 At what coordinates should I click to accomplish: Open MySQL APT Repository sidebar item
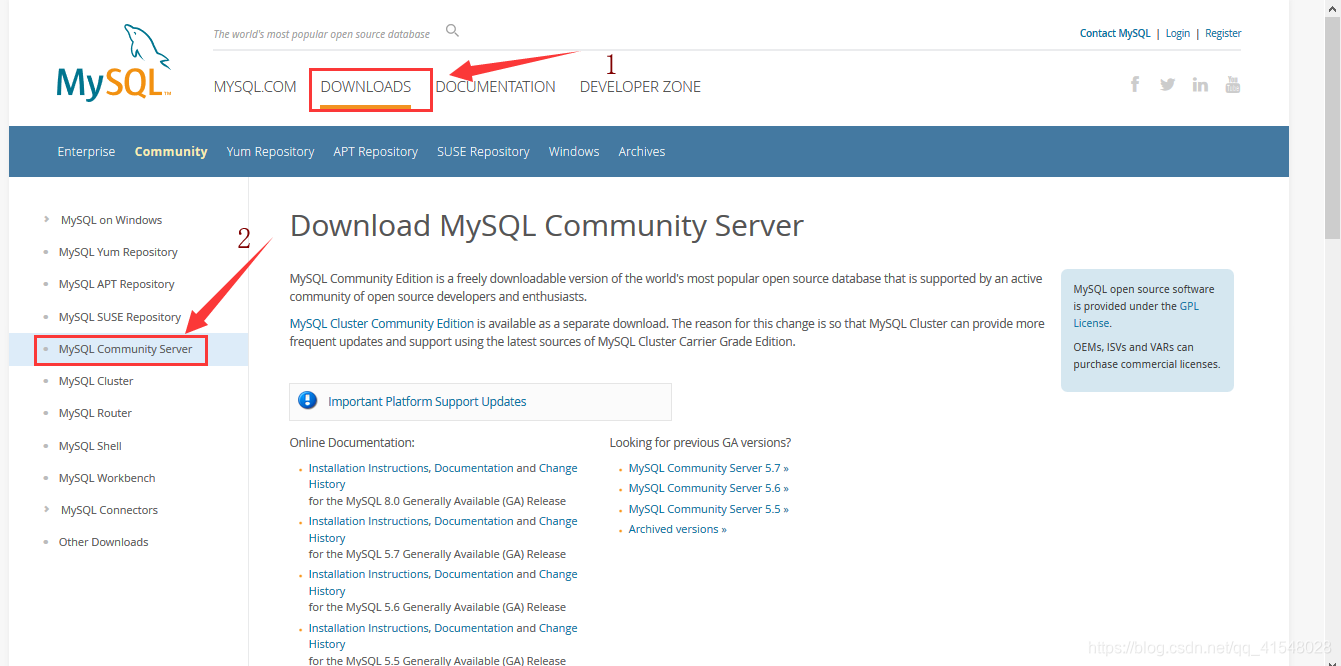pyautogui.click(x=116, y=284)
